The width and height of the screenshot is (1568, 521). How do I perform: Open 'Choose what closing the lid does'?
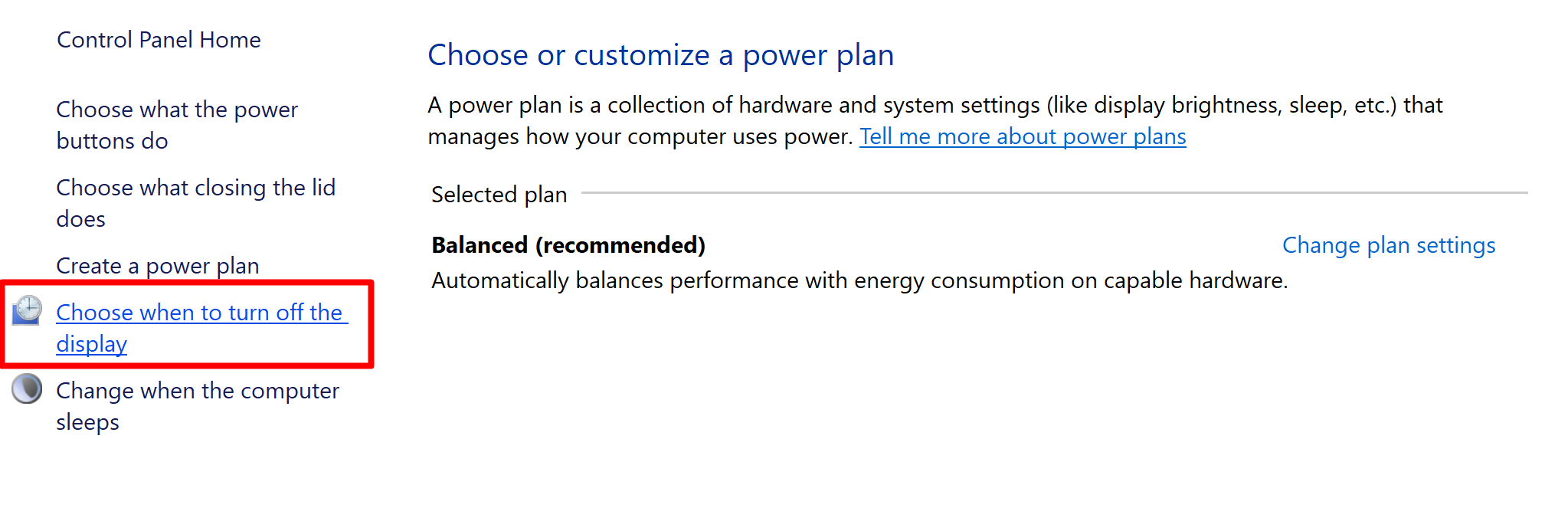pos(195,202)
